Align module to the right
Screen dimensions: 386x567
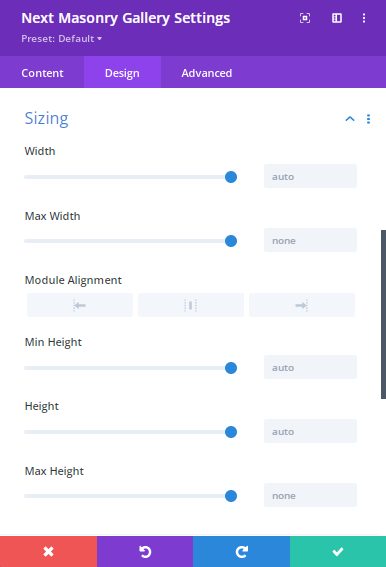coord(302,305)
